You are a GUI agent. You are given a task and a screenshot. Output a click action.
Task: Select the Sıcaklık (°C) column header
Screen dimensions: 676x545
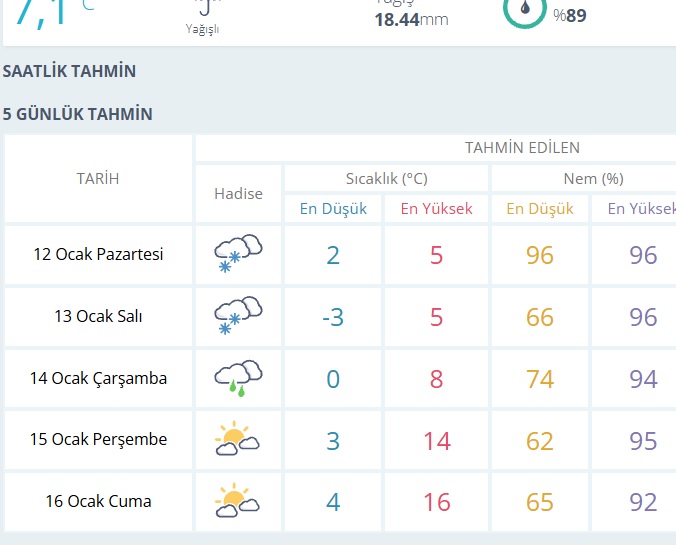386,178
